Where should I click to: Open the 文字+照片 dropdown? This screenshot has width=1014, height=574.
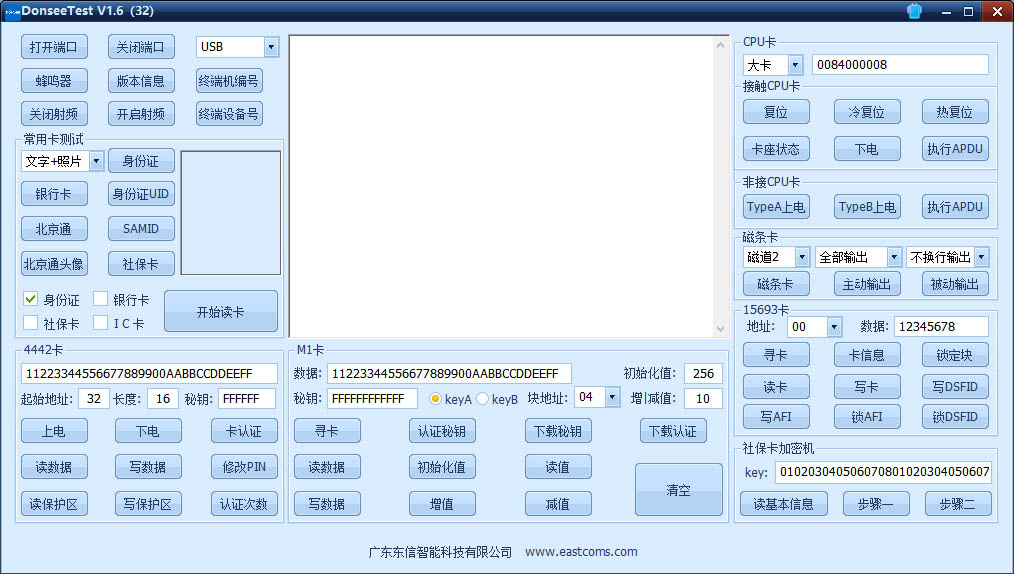click(x=96, y=161)
